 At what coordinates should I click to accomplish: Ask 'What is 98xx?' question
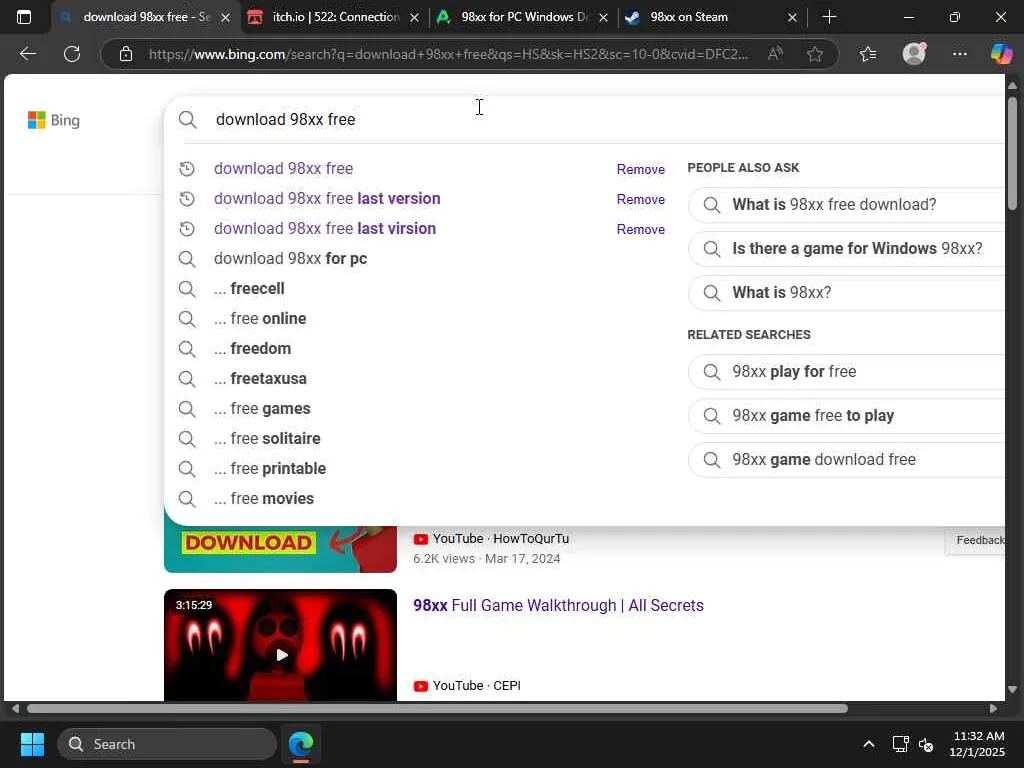click(846, 293)
